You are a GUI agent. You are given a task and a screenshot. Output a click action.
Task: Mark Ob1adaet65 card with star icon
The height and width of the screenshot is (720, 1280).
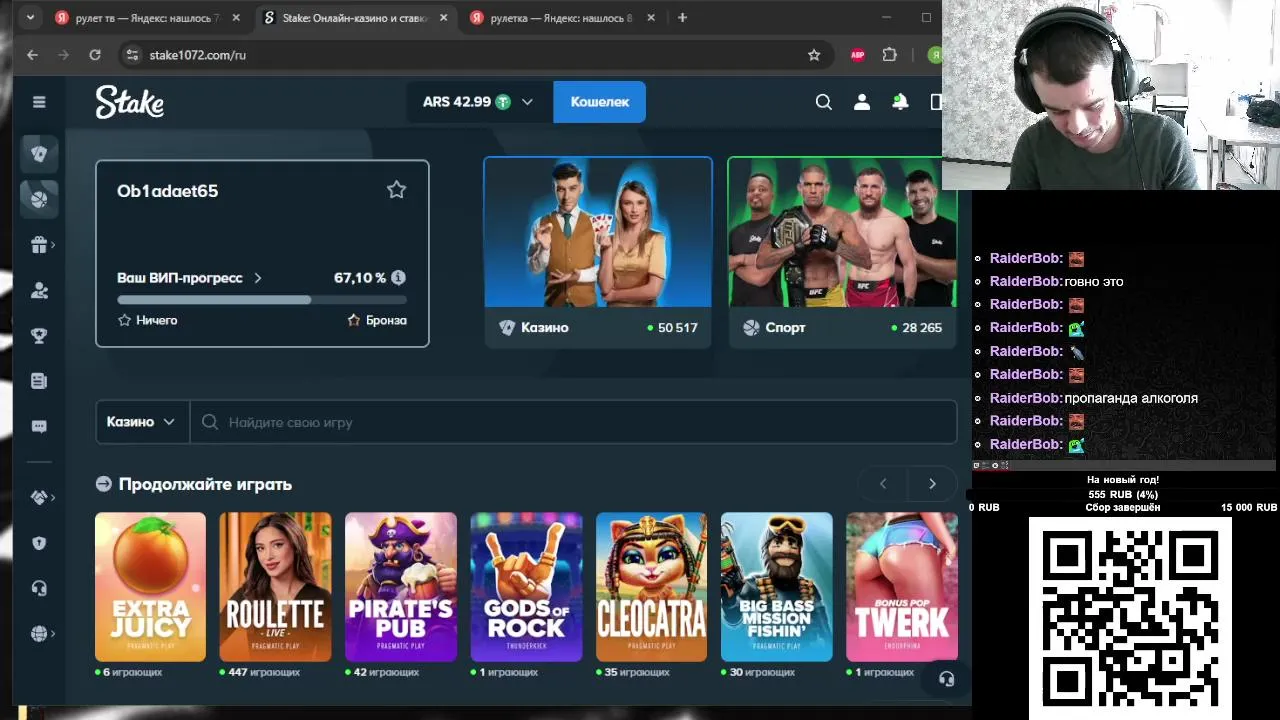pyautogui.click(x=397, y=190)
